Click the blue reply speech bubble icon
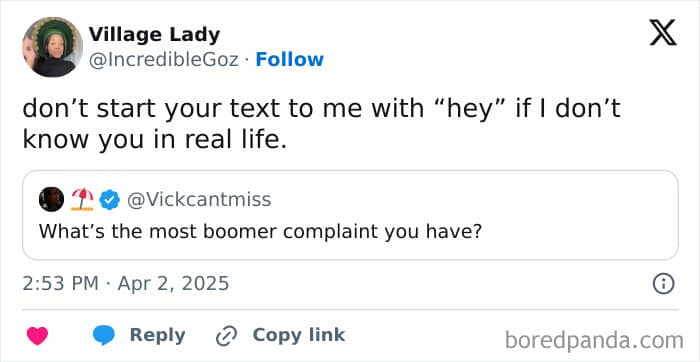 (x=104, y=335)
